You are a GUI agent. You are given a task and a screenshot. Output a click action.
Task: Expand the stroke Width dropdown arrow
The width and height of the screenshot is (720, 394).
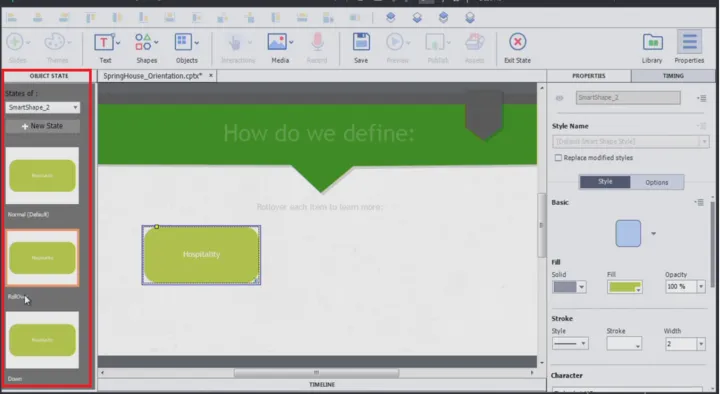(x=701, y=343)
